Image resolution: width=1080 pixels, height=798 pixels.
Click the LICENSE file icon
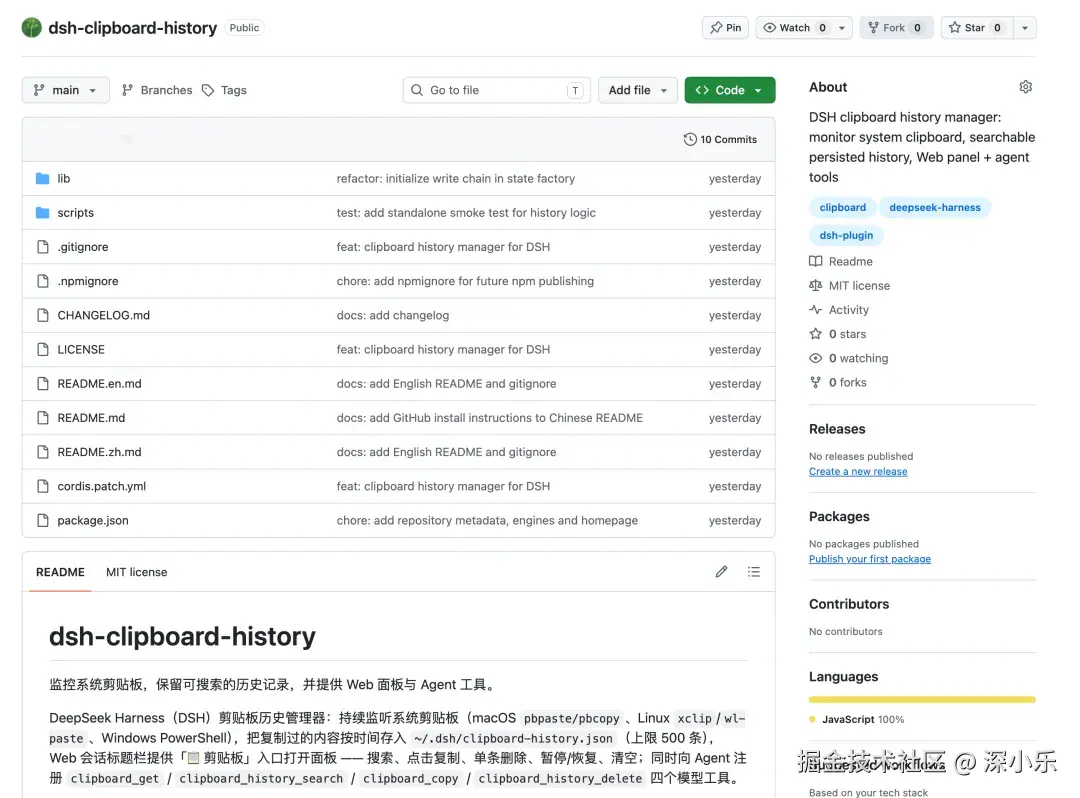click(43, 349)
